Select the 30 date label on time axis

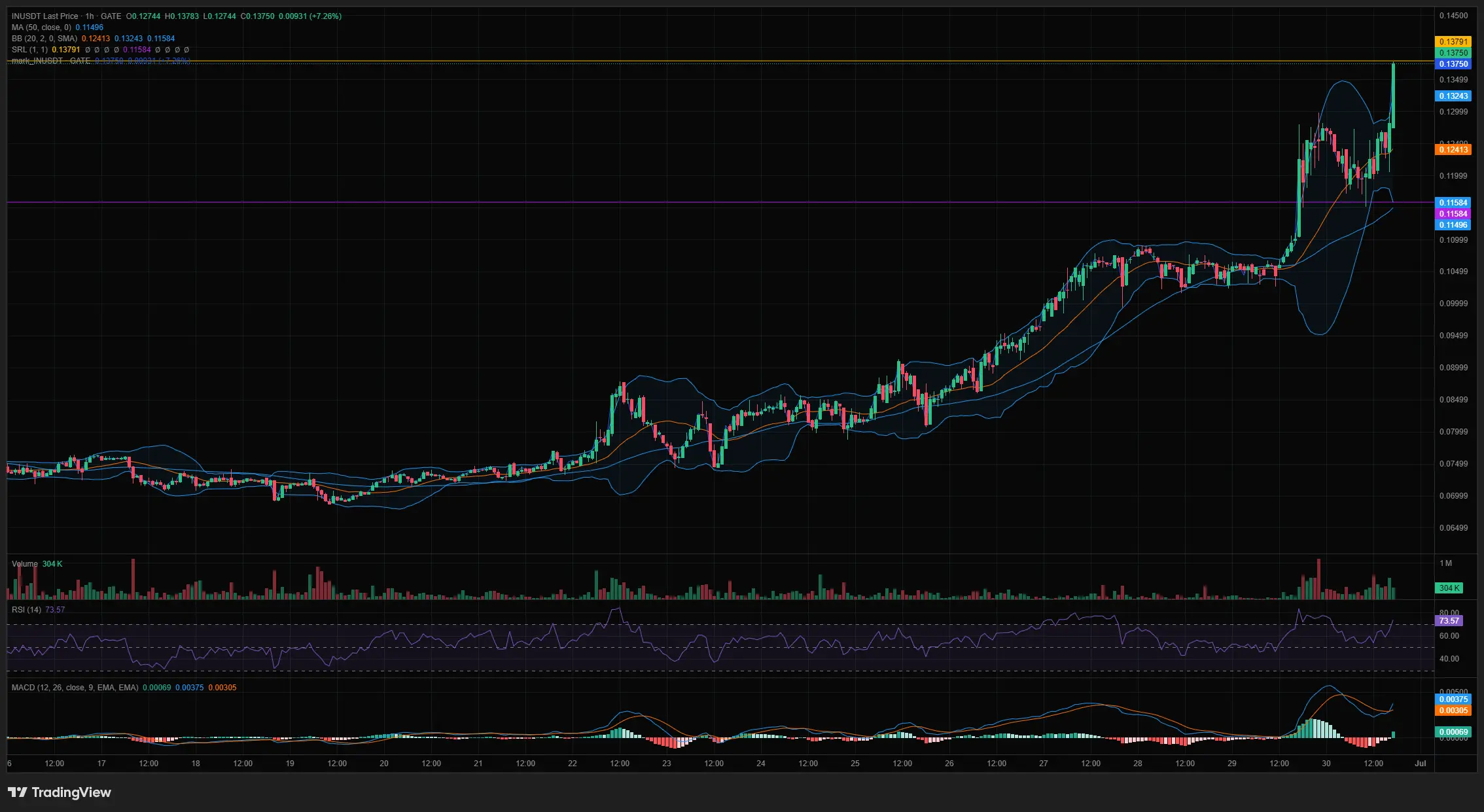tap(1326, 764)
